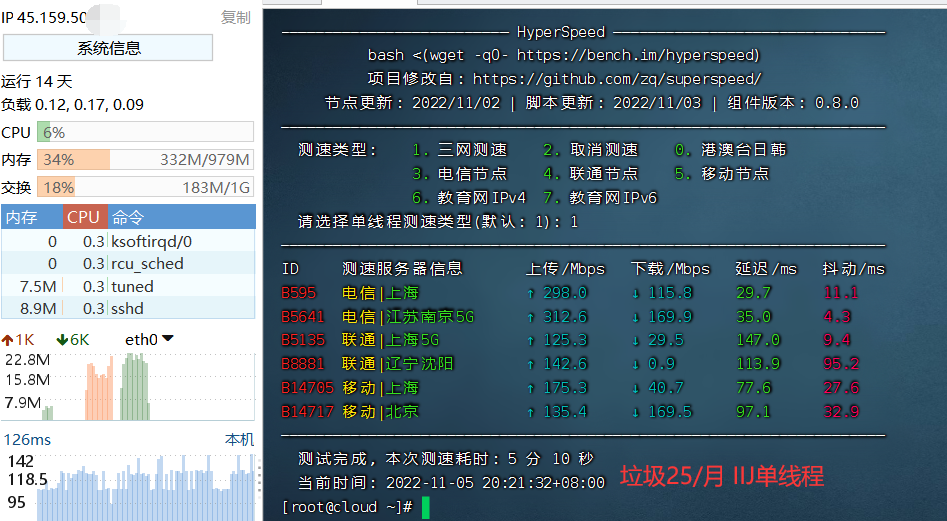Select the sshd process row
This screenshot has height=521, width=947.
tap(128, 308)
